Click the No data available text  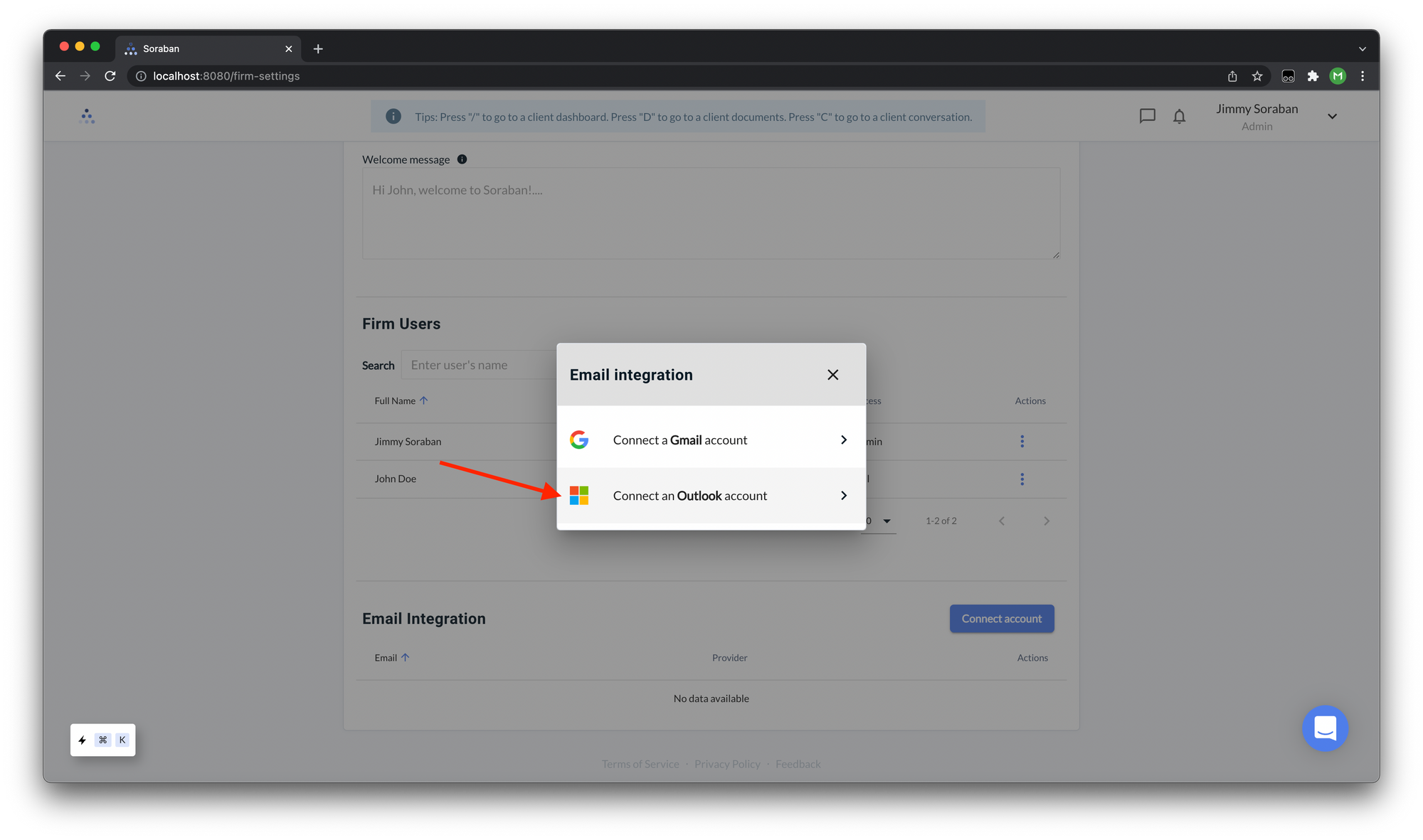point(711,698)
